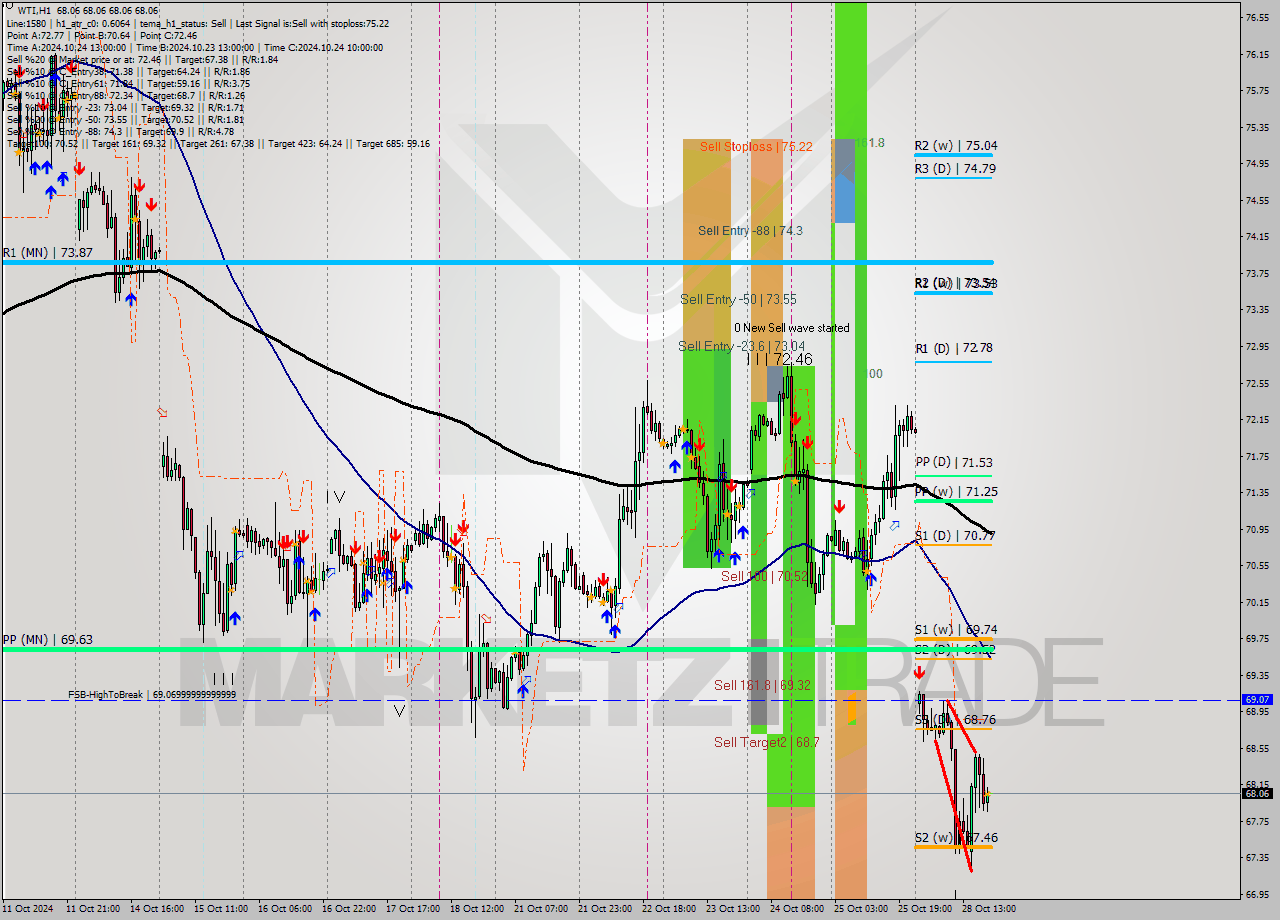Select the 74.95 price axis value
The height and width of the screenshot is (920, 1280).
pyautogui.click(x=1257, y=163)
